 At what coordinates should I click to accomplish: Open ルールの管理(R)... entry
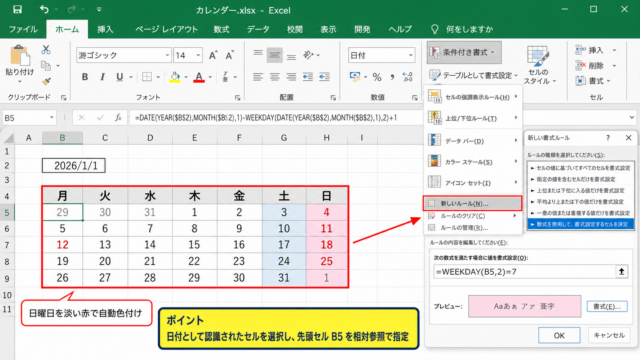[x=473, y=228]
